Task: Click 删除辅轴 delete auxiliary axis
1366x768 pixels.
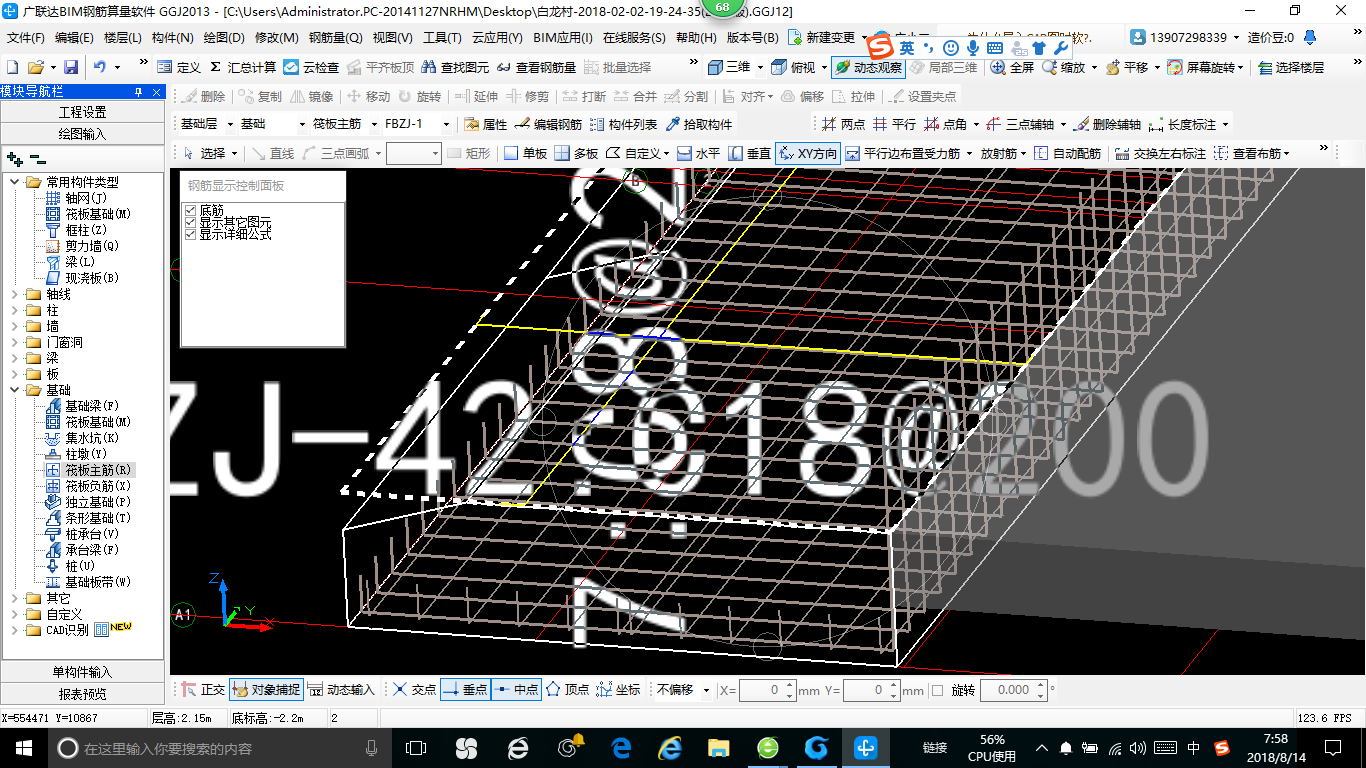Action: [1107, 124]
